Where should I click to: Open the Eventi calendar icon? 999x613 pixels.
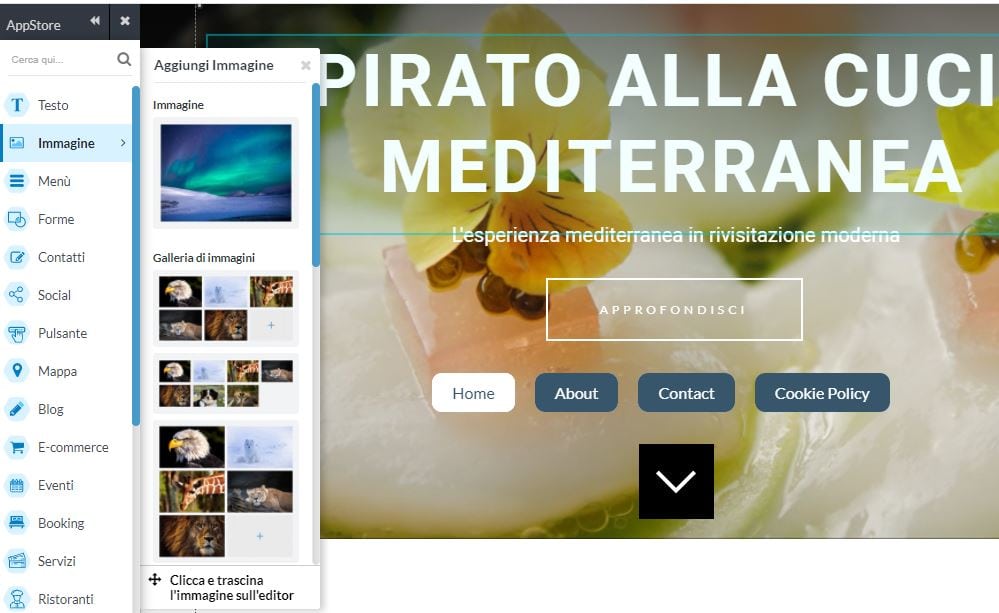click(x=17, y=486)
